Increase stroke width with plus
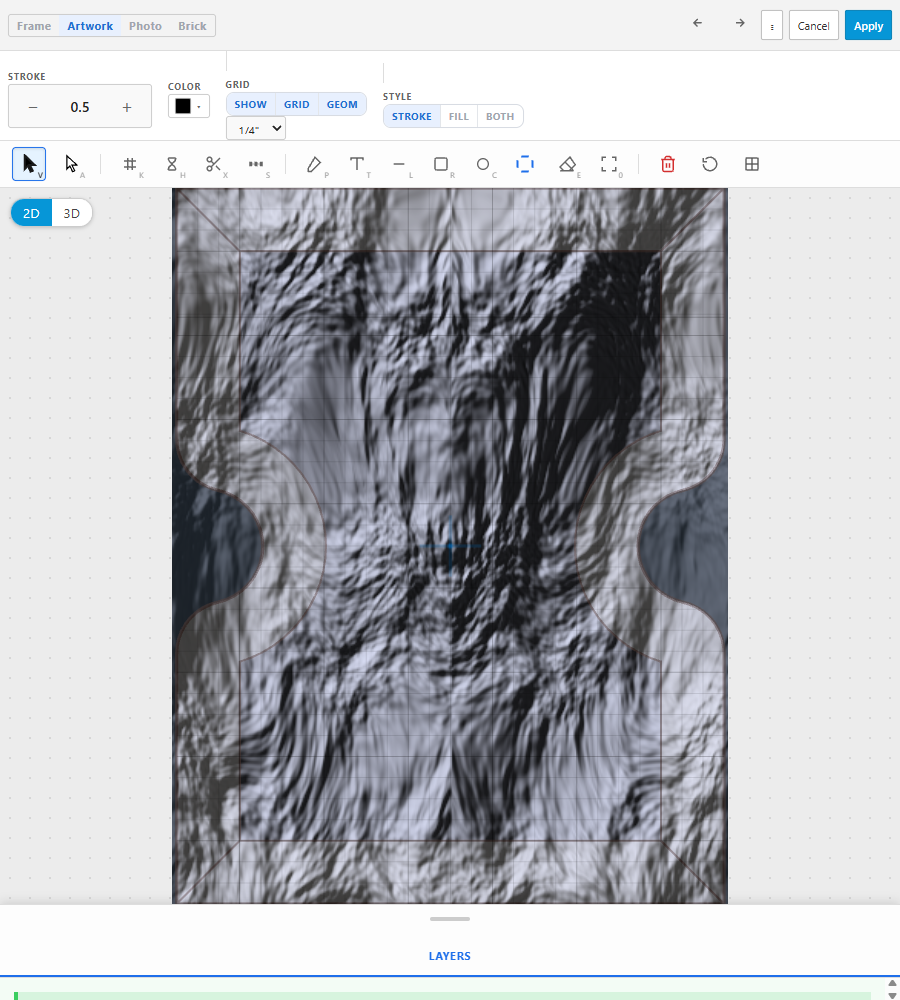This screenshot has width=900, height=1000. point(127,107)
